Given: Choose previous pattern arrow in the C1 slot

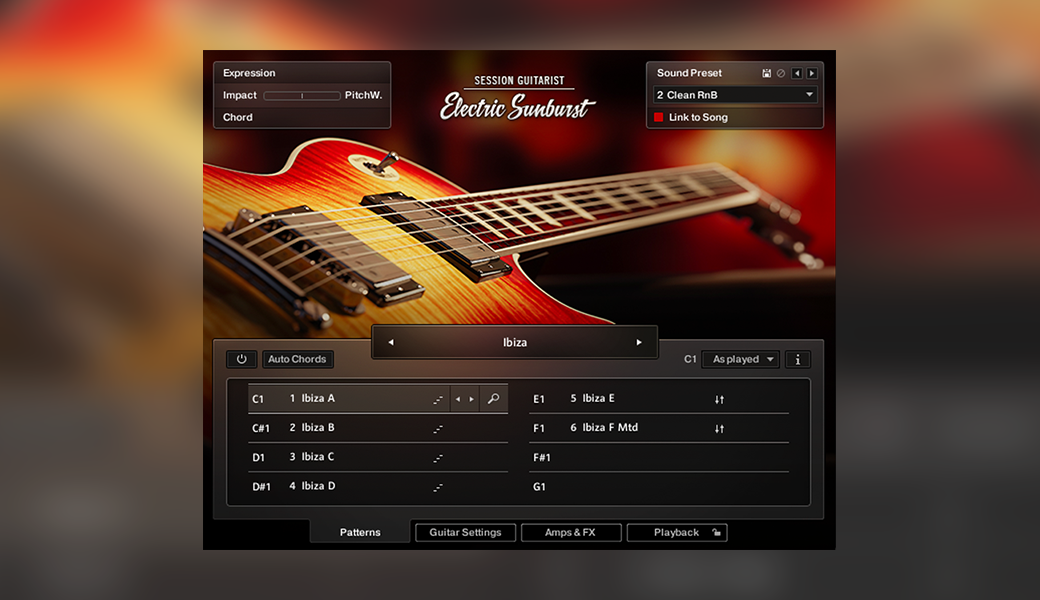Looking at the screenshot, I should (458, 399).
